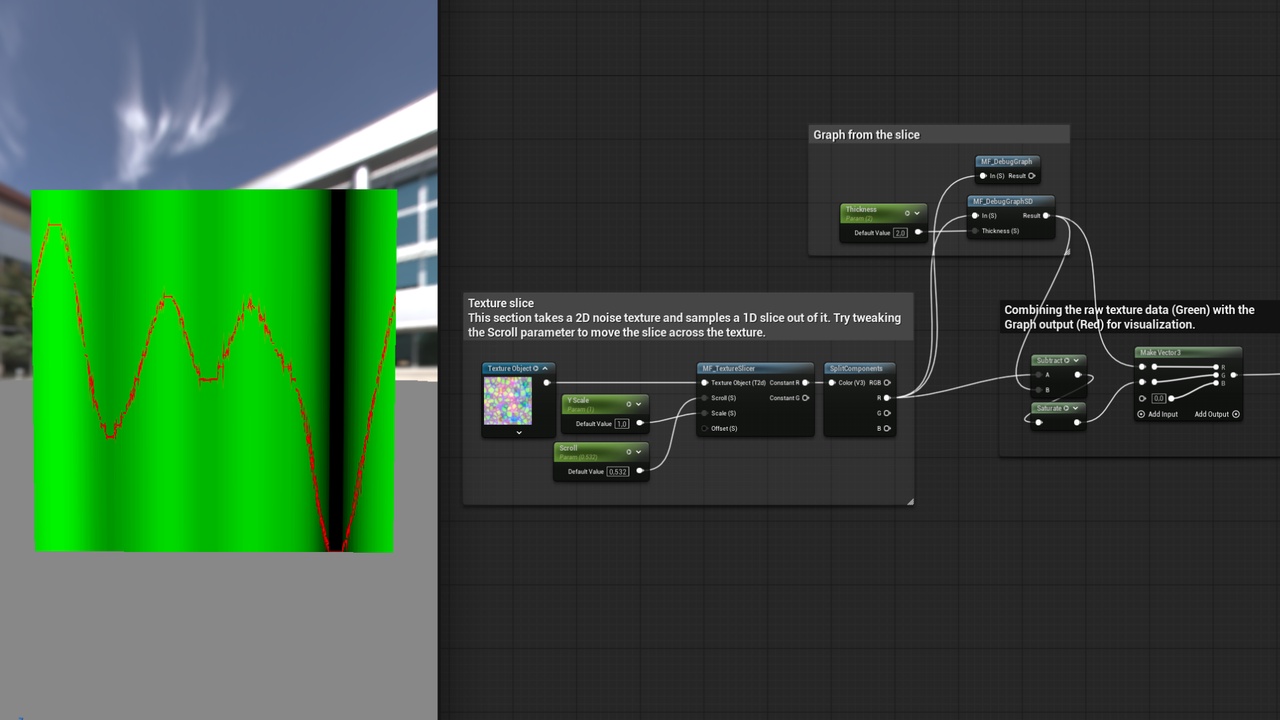The height and width of the screenshot is (720, 1280).
Task: Click the Result pin on MF_DebugGraphSD
Action: pyautogui.click(x=1046, y=215)
